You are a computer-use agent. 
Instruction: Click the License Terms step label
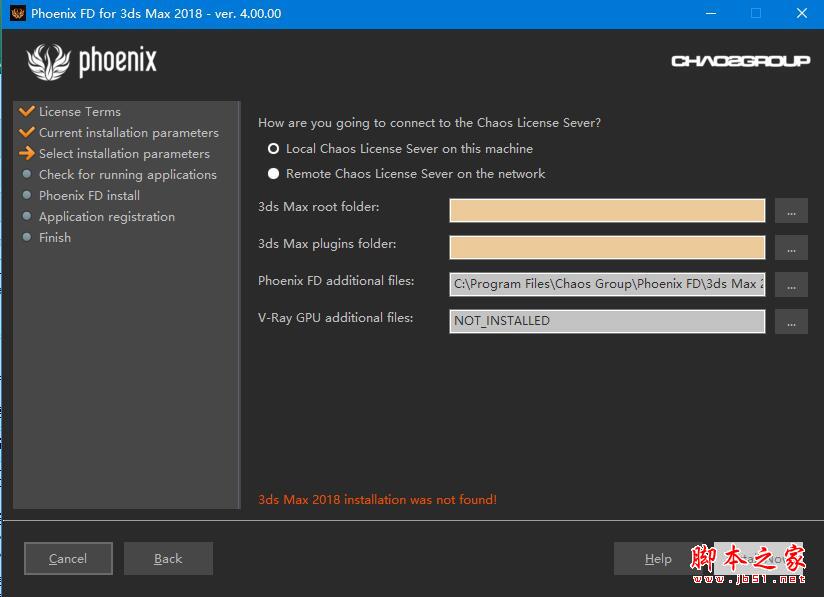tap(80, 111)
